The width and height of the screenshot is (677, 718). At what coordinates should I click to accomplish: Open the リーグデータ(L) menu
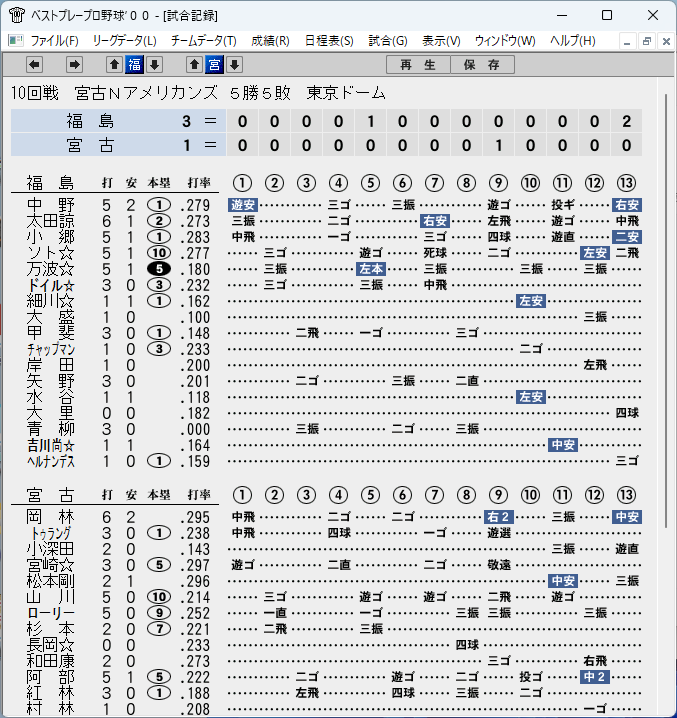125,41
